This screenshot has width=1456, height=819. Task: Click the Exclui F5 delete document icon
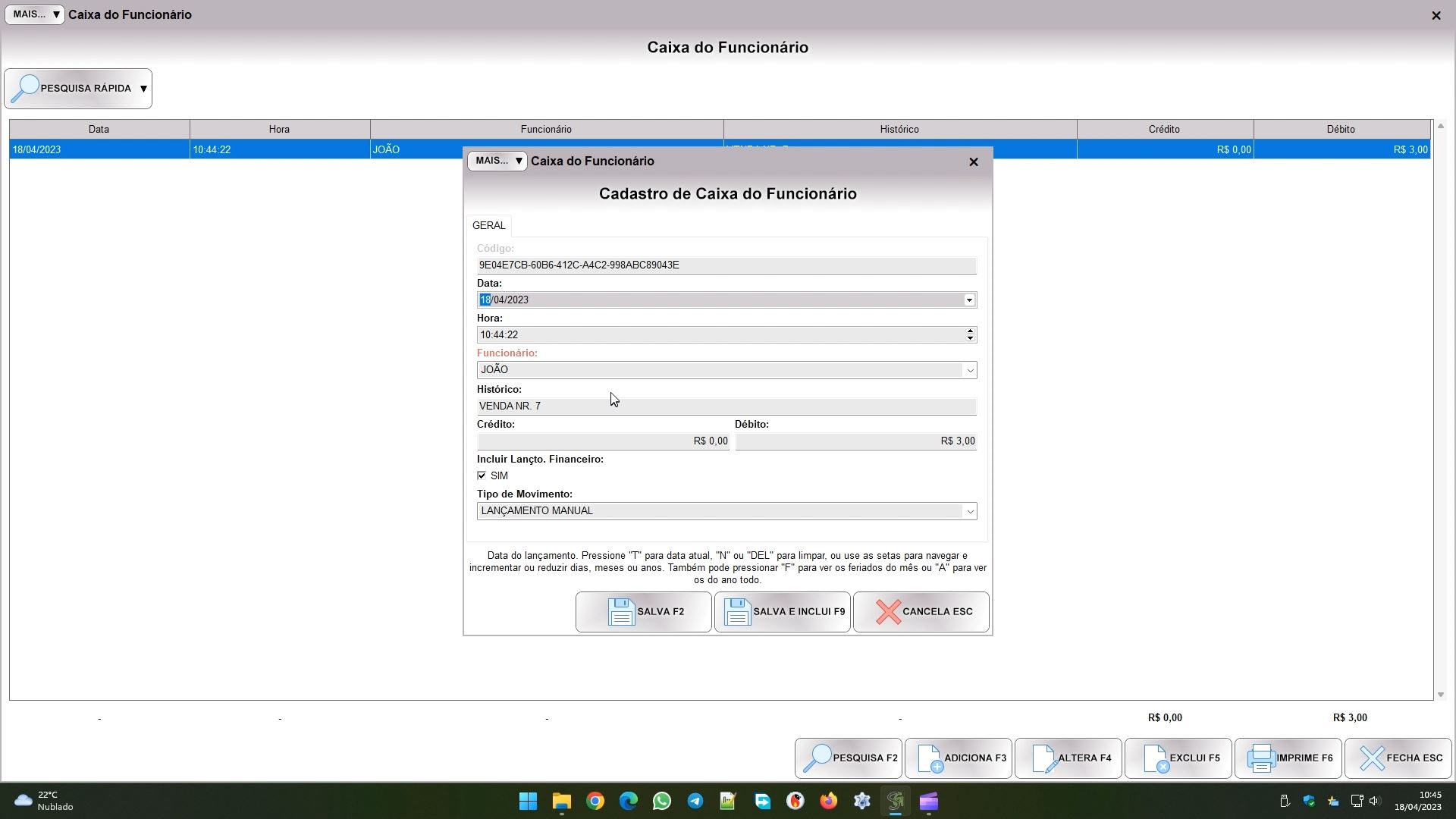coord(1156,758)
